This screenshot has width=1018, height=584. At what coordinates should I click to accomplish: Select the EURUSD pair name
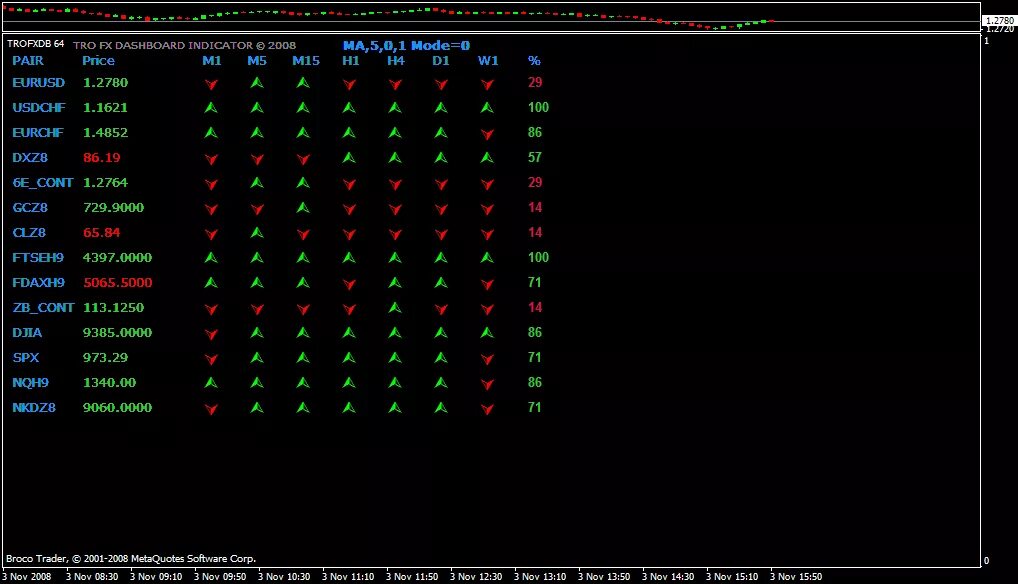[38, 82]
